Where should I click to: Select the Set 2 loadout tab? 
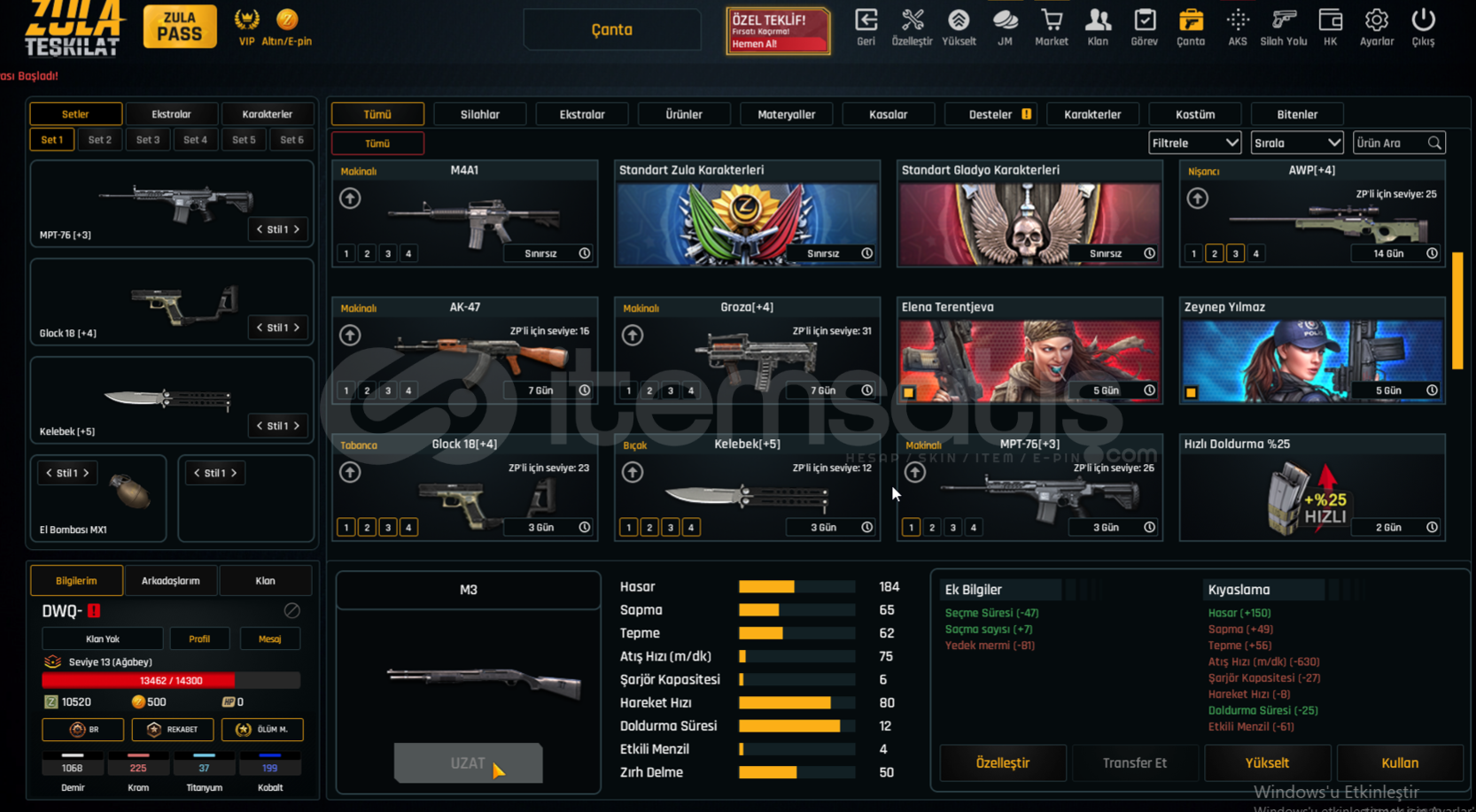coord(100,140)
